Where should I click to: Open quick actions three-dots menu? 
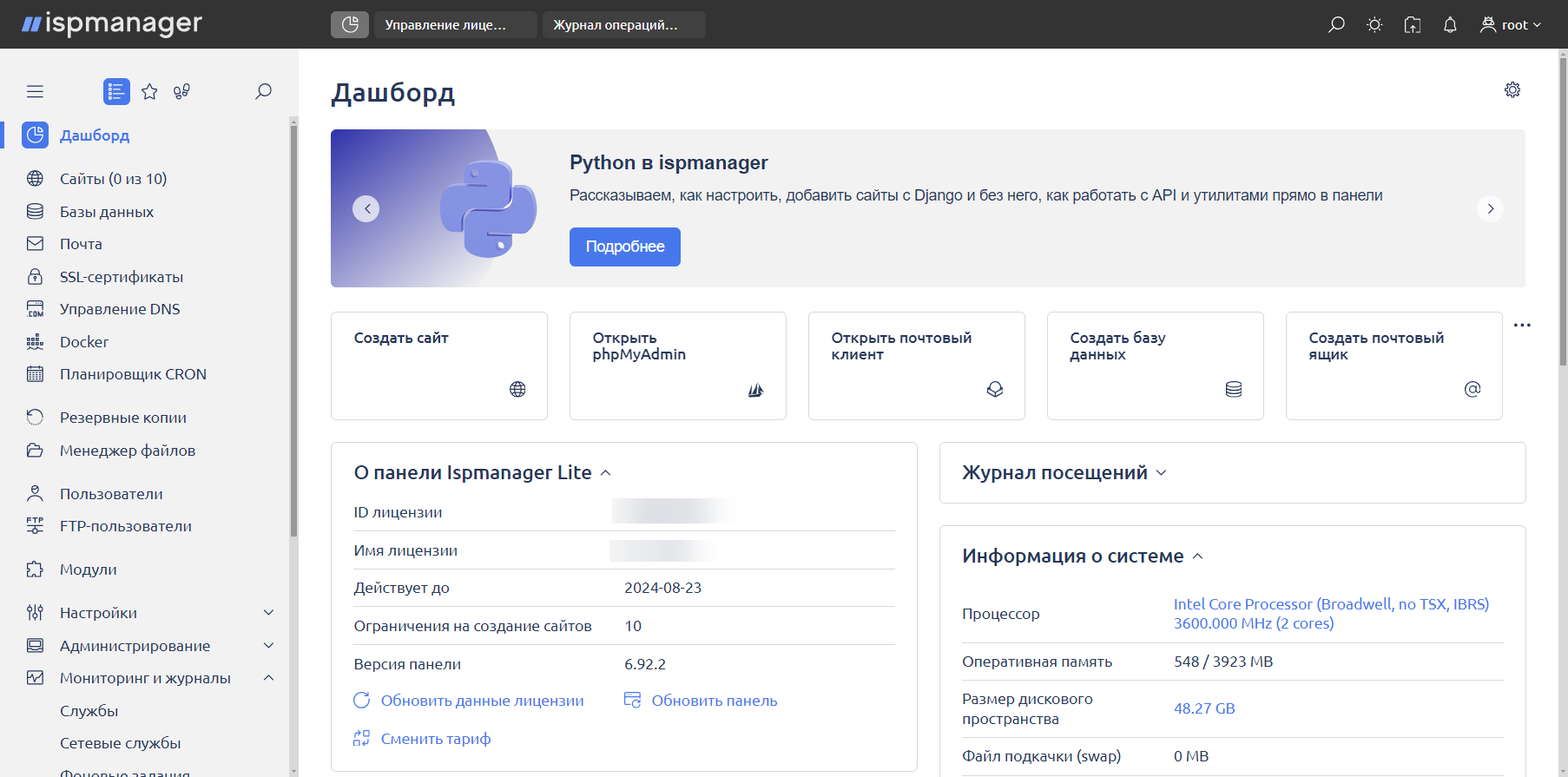pyautogui.click(x=1522, y=325)
